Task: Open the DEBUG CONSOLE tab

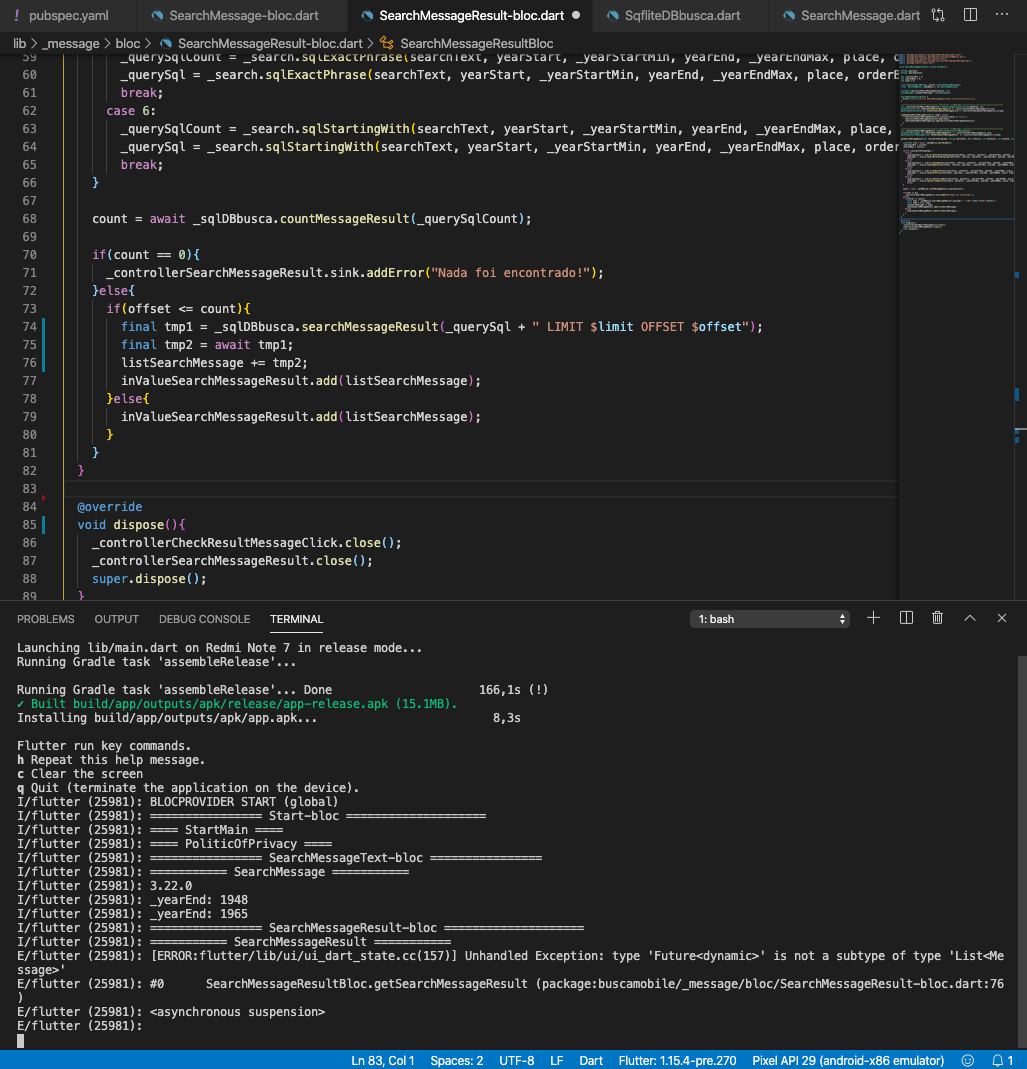Action: (204, 619)
